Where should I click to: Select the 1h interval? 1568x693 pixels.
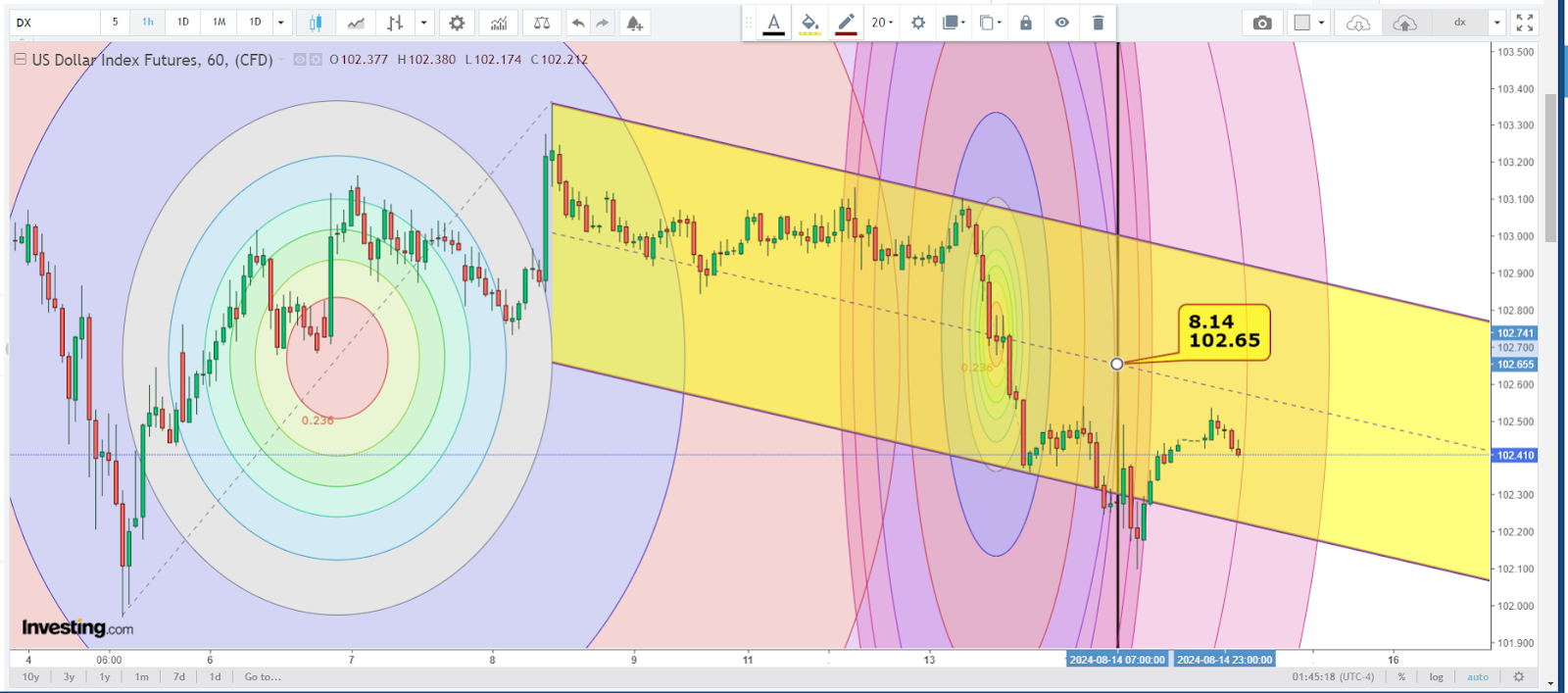[148, 23]
